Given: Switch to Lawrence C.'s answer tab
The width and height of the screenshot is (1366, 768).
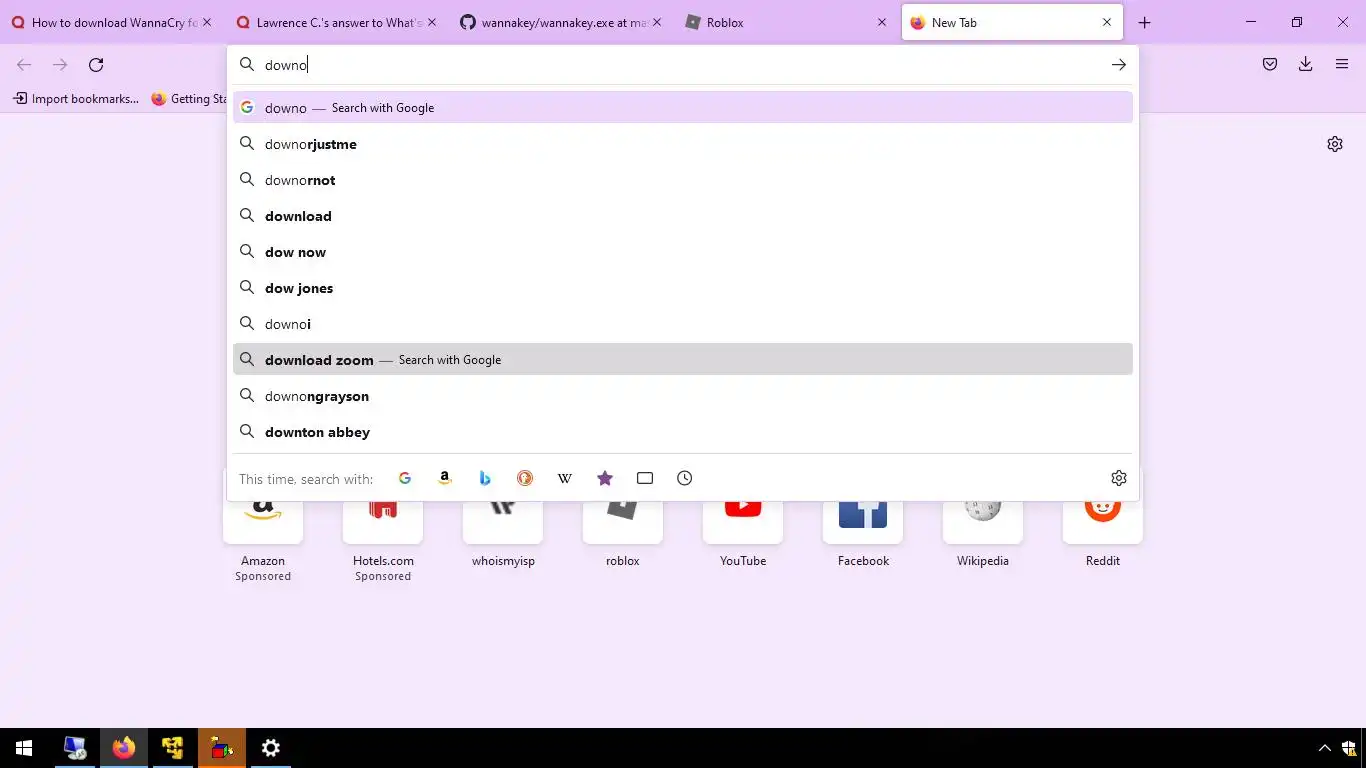Looking at the screenshot, I should pyautogui.click(x=336, y=22).
